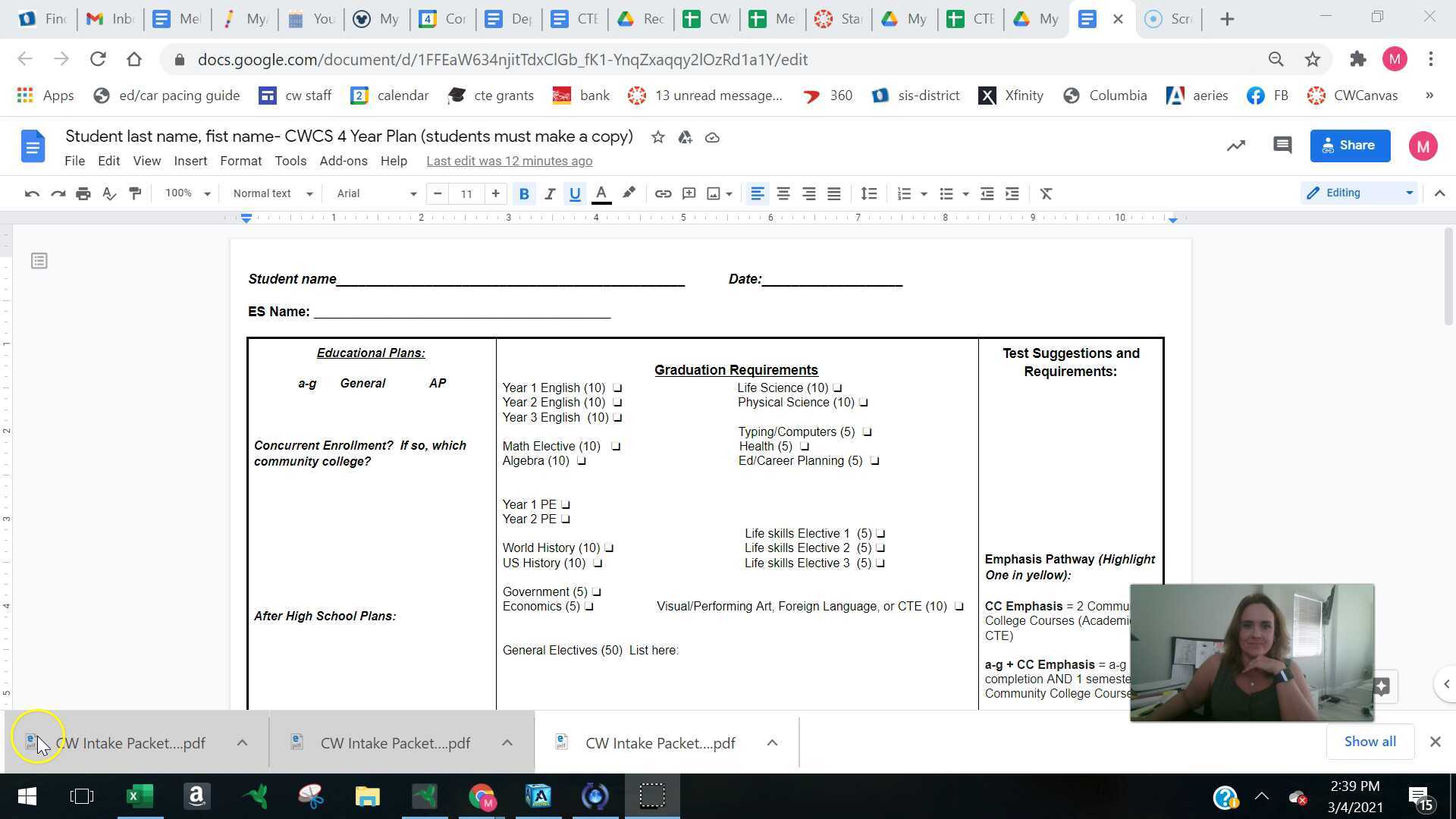
Task: Open the Normal text style dropdown
Action: pyautogui.click(x=272, y=194)
